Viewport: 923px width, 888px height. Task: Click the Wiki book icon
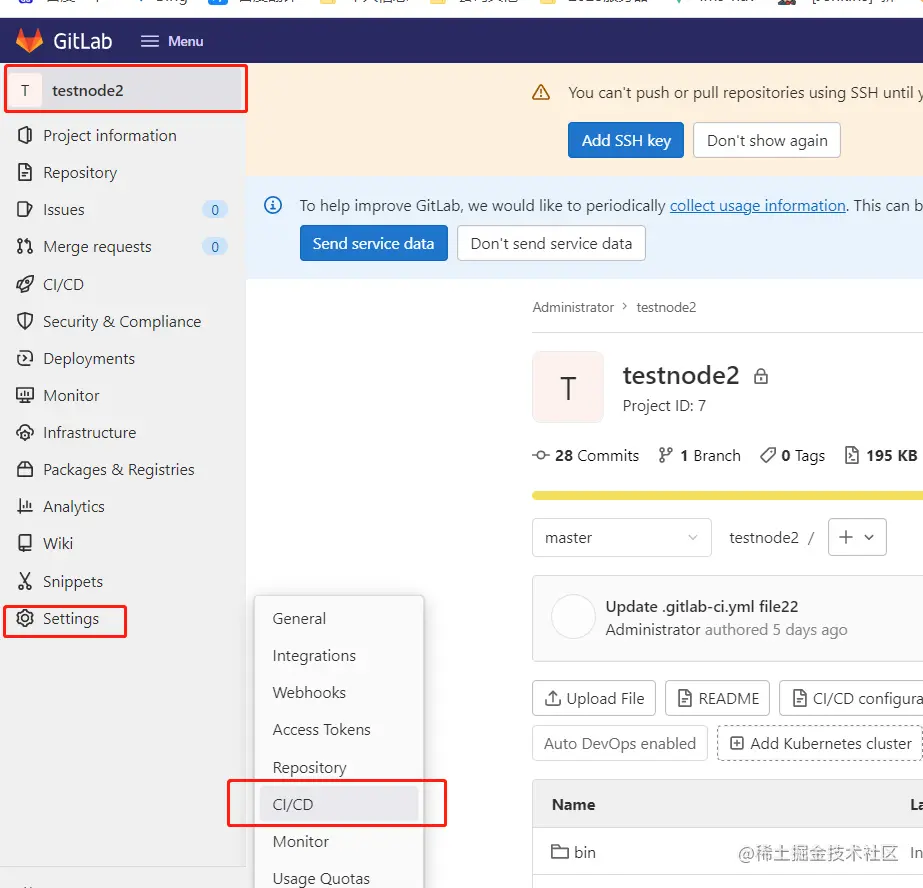25,543
